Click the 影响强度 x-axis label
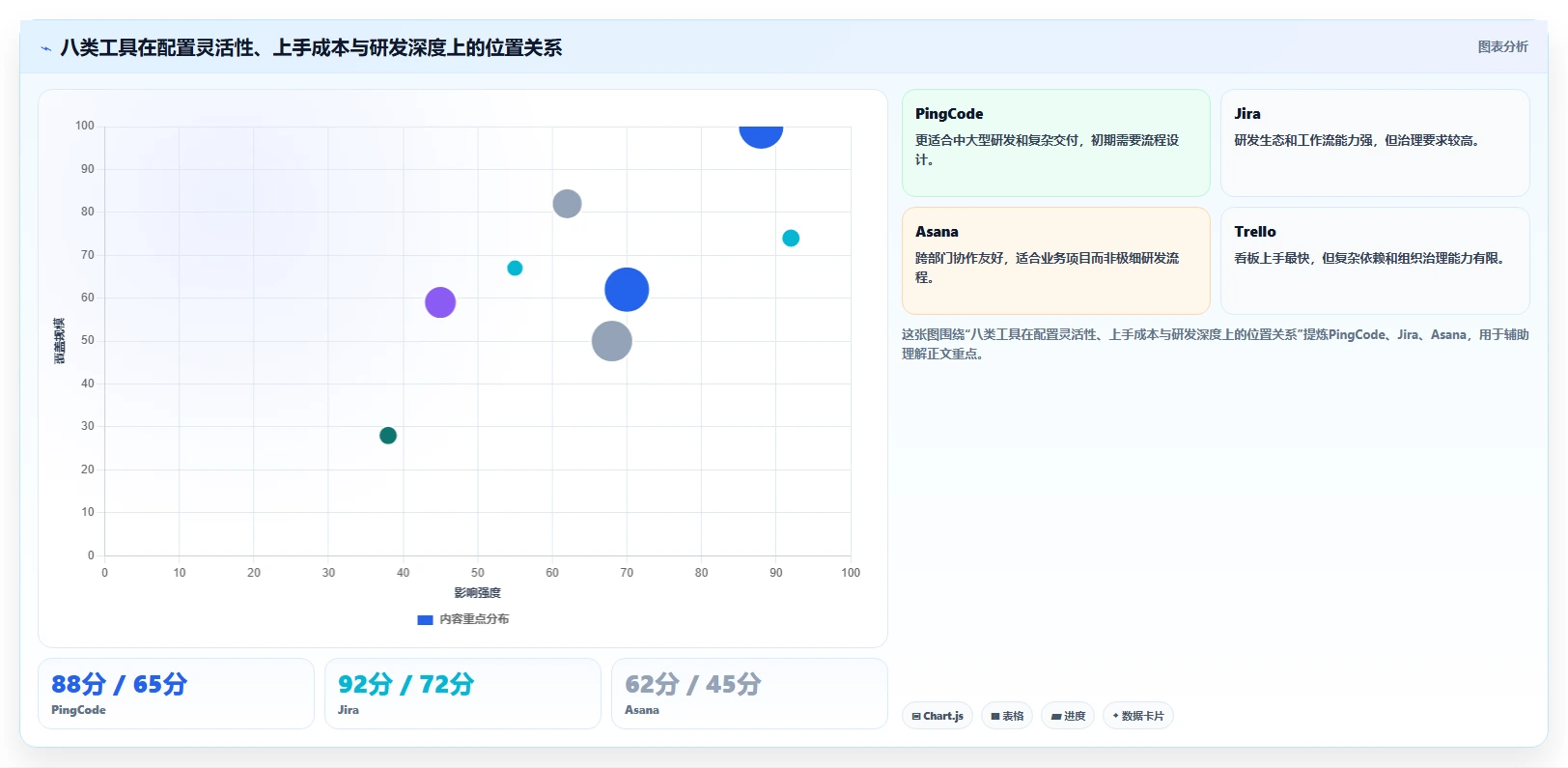Viewport: 1568px width, 768px height. (478, 593)
